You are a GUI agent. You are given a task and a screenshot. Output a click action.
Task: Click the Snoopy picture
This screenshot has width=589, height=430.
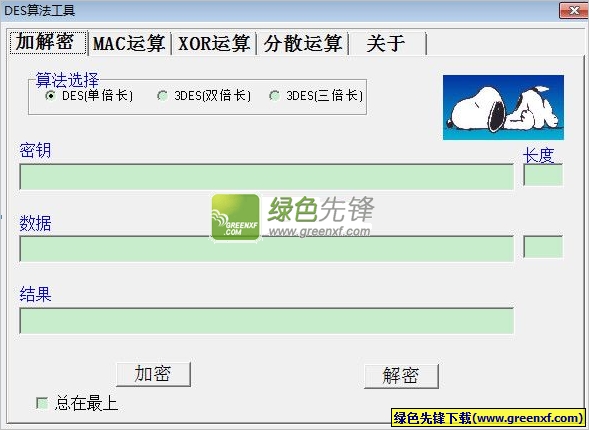point(503,107)
